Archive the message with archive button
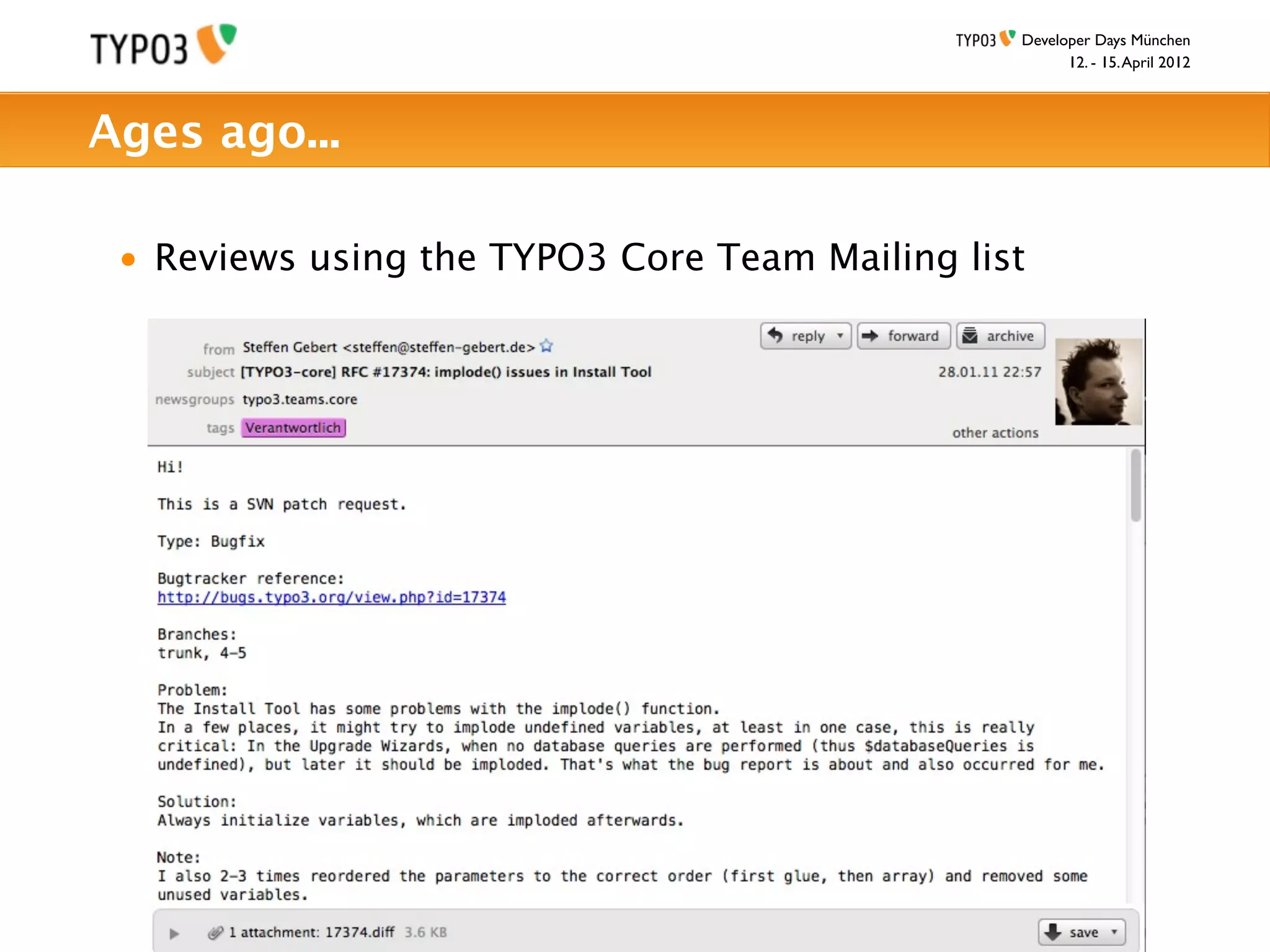This screenshot has height=952, width=1270. [1000, 336]
